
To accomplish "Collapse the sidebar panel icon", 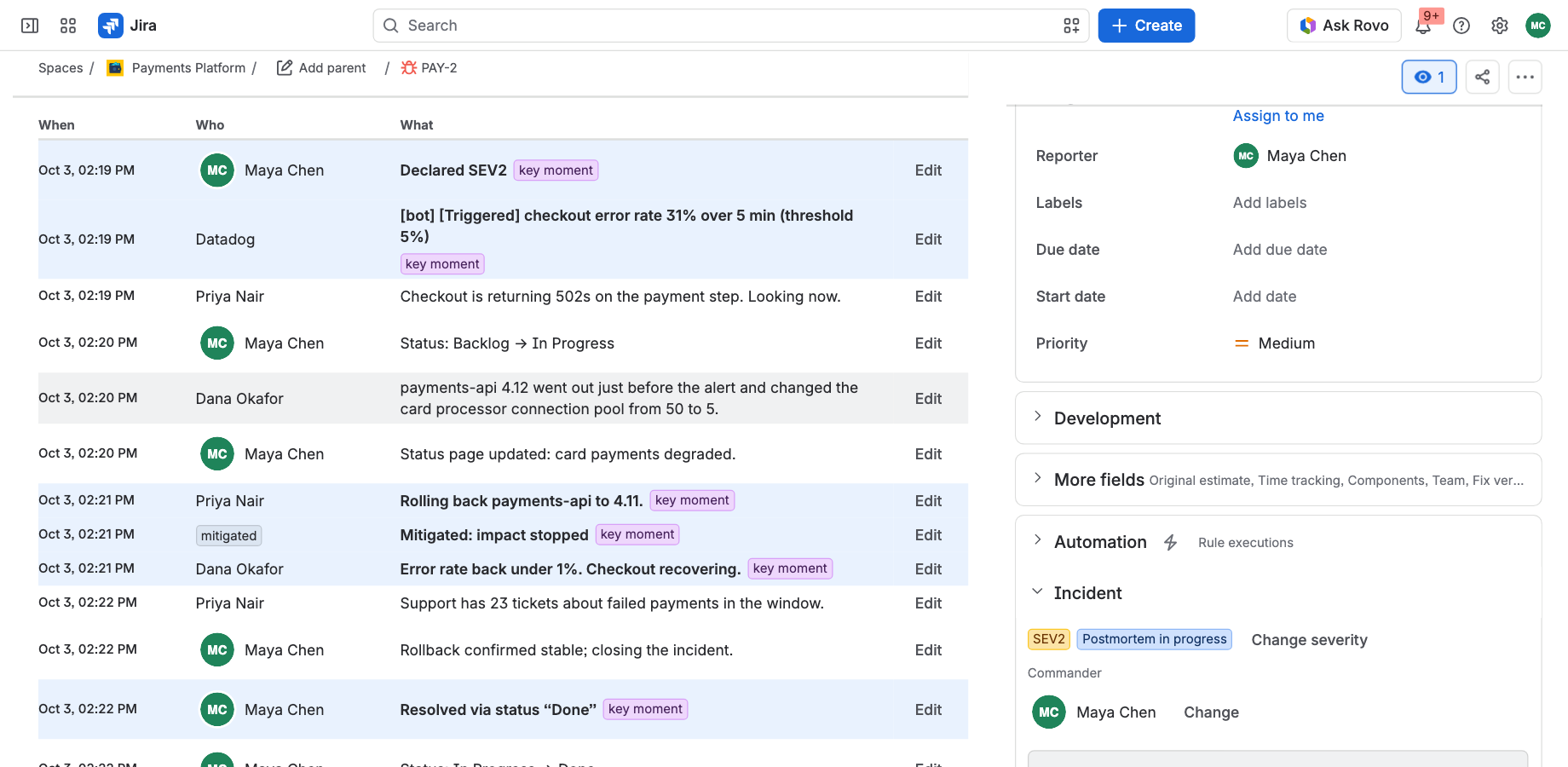I will pos(30,26).
